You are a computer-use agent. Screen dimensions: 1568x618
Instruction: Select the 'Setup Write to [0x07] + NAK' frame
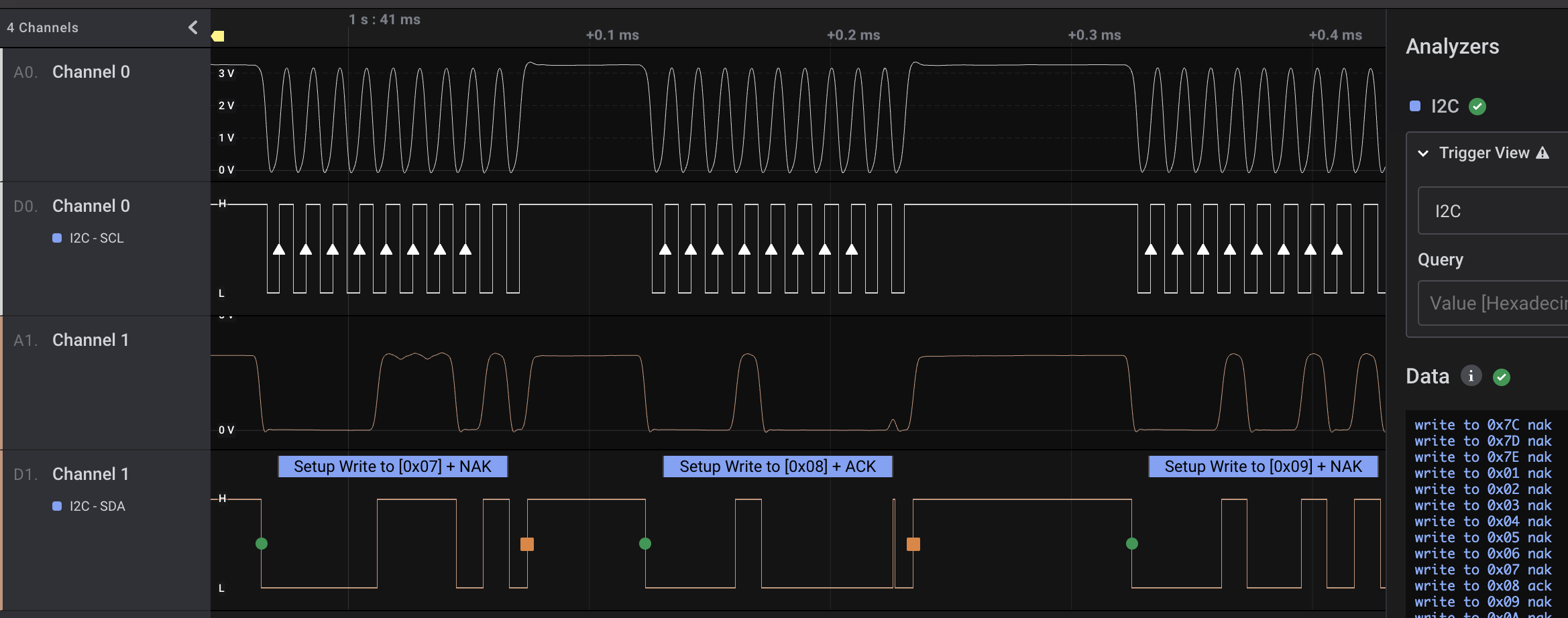(x=393, y=467)
